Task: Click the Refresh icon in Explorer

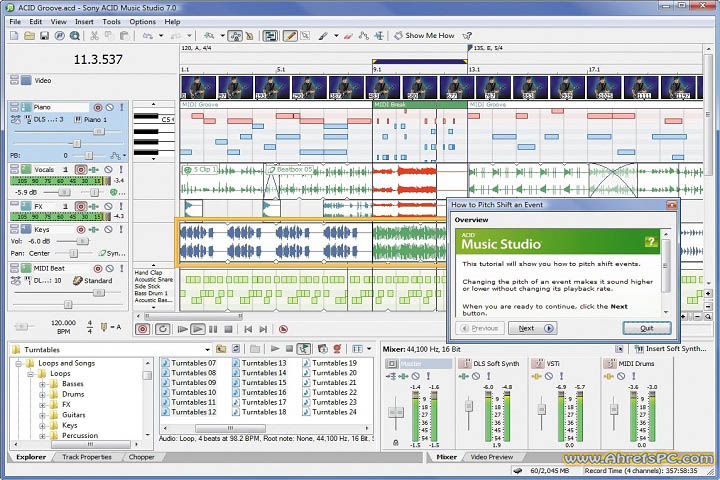Action: pyautogui.click(x=236, y=349)
